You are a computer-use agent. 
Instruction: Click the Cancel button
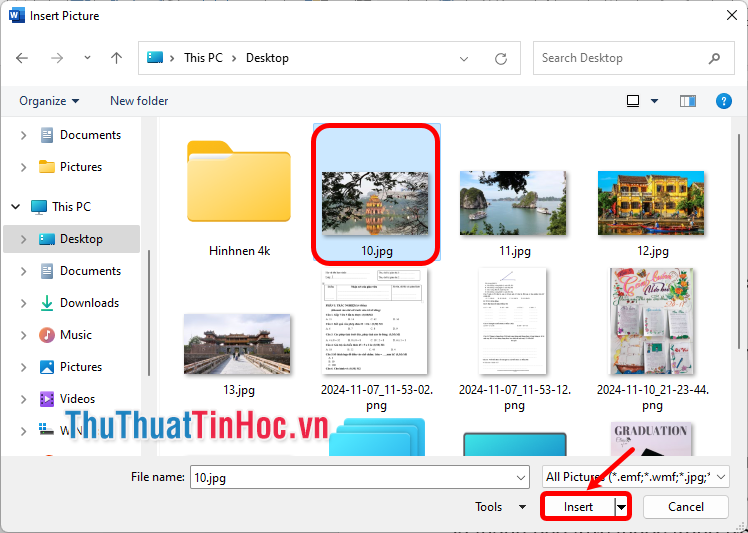(686, 507)
